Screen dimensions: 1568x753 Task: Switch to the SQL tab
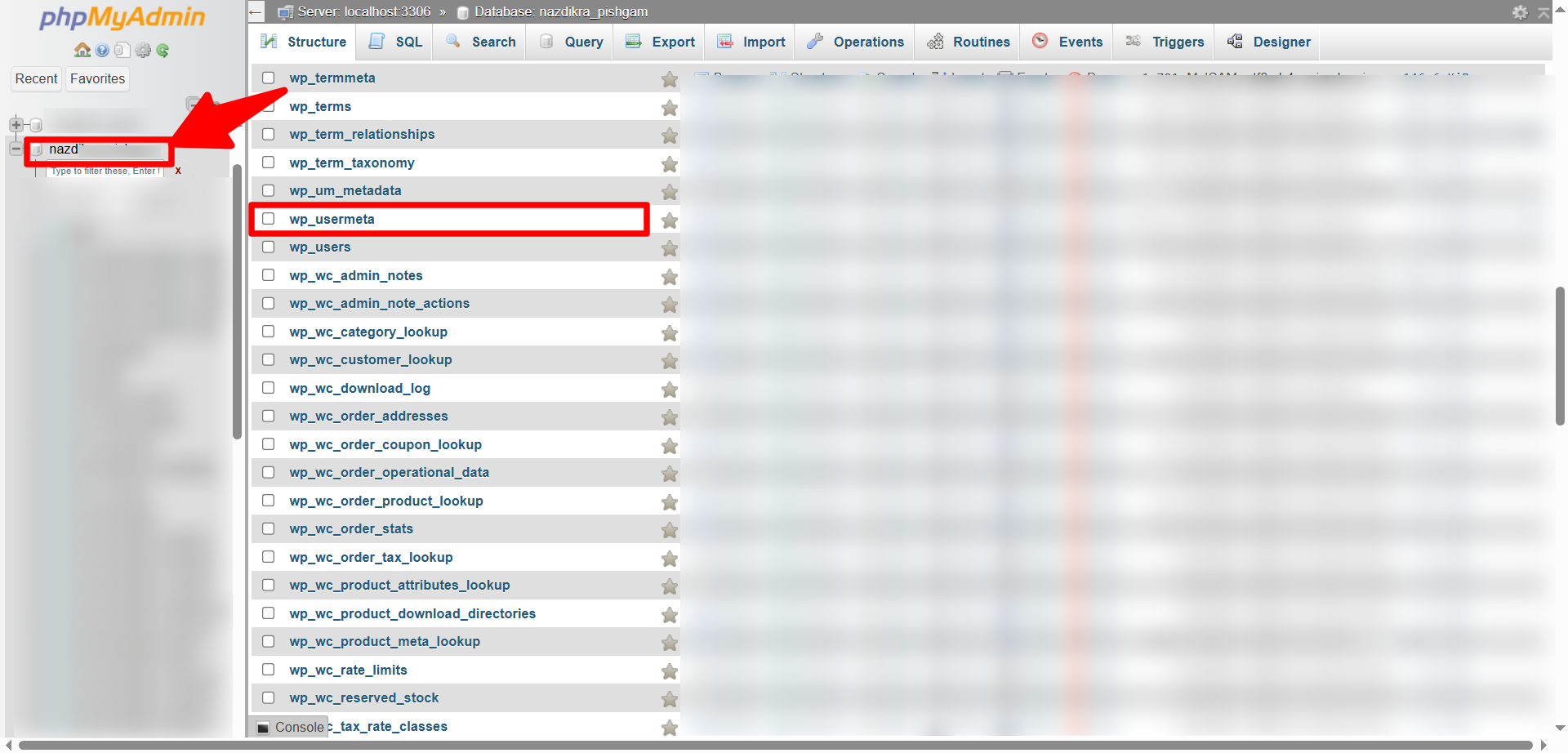394,42
